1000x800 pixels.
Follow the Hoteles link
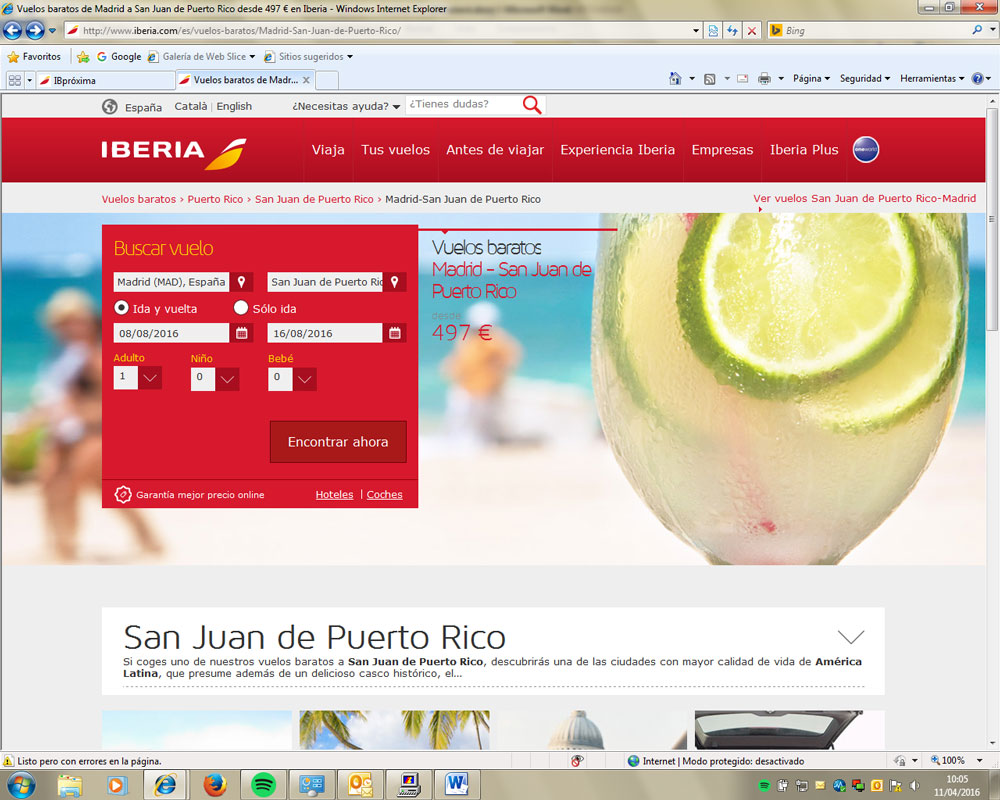pyautogui.click(x=334, y=494)
